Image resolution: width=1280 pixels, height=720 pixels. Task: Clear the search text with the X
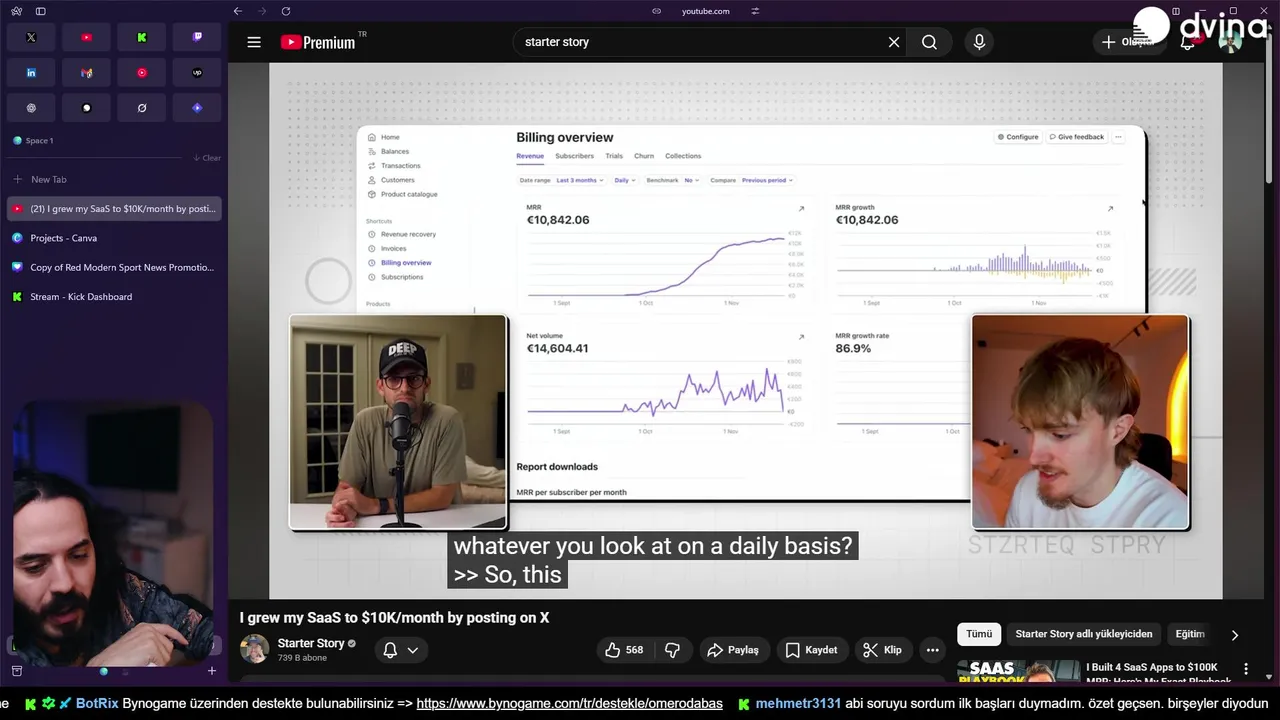pos(894,42)
